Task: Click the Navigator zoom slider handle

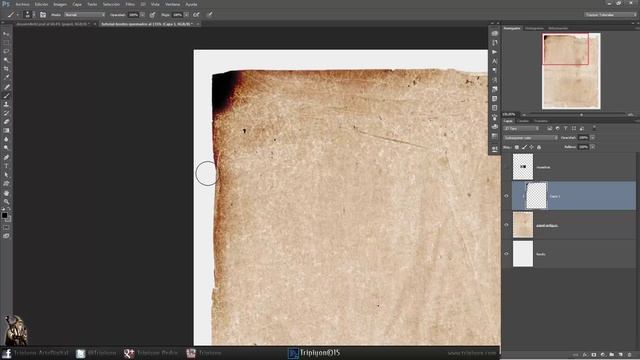Action: tap(582, 115)
